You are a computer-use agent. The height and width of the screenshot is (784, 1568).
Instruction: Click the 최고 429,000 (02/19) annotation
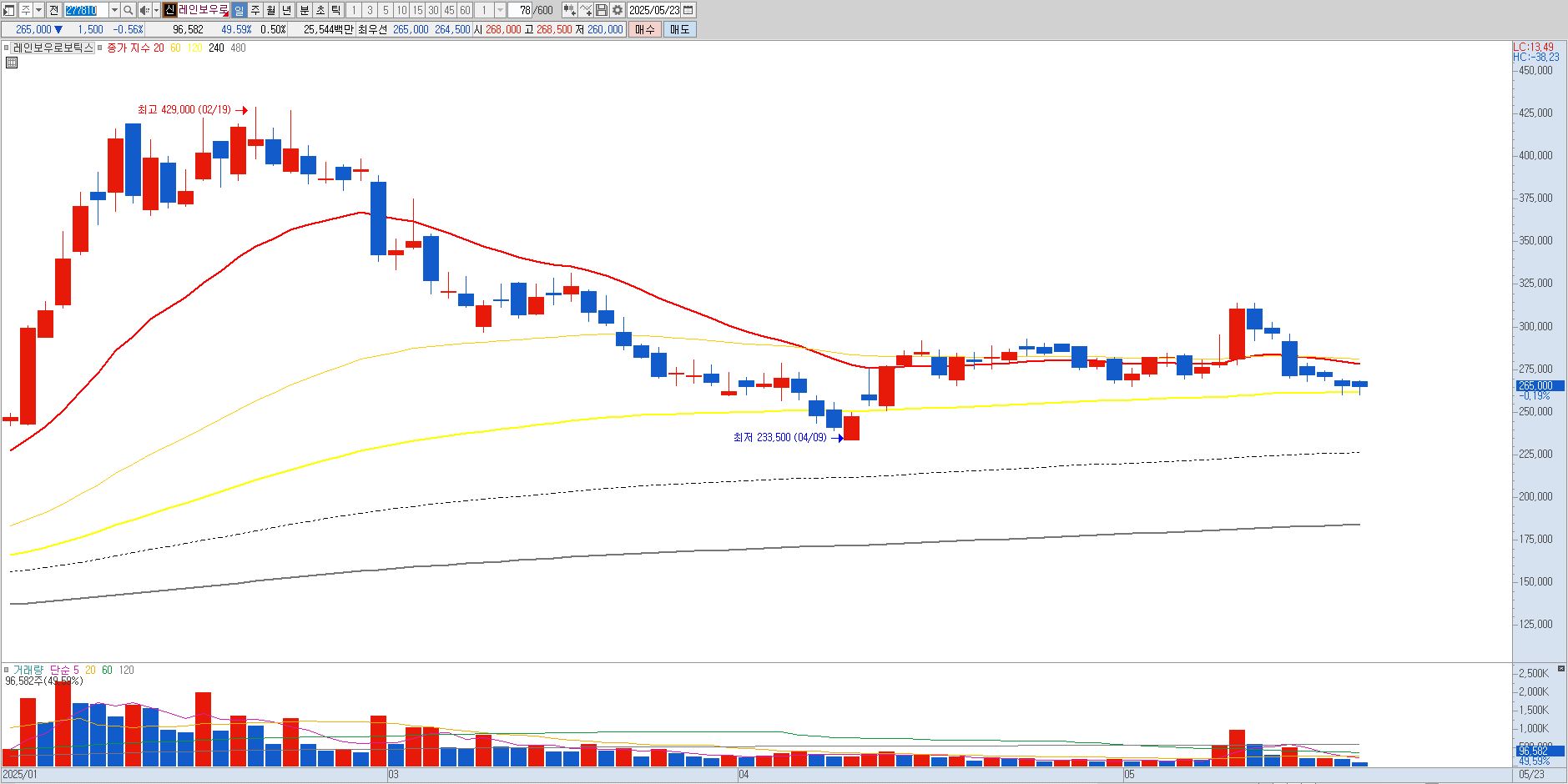184,110
